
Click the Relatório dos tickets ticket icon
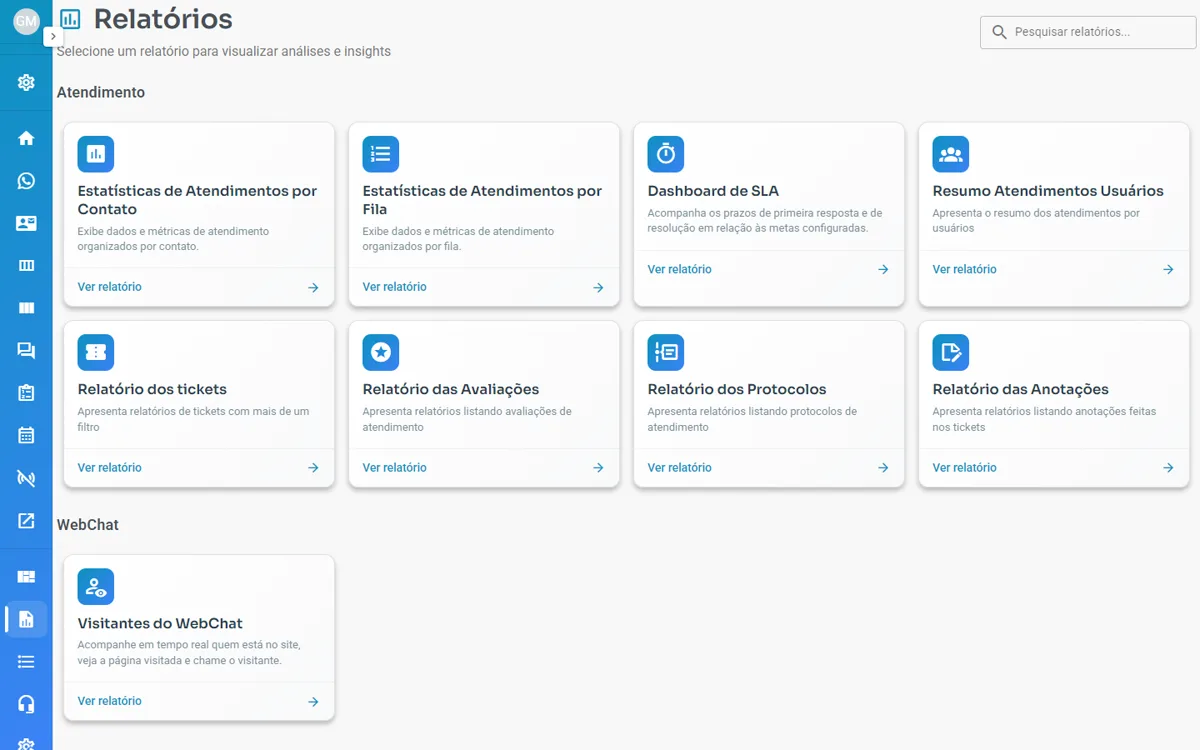point(96,352)
